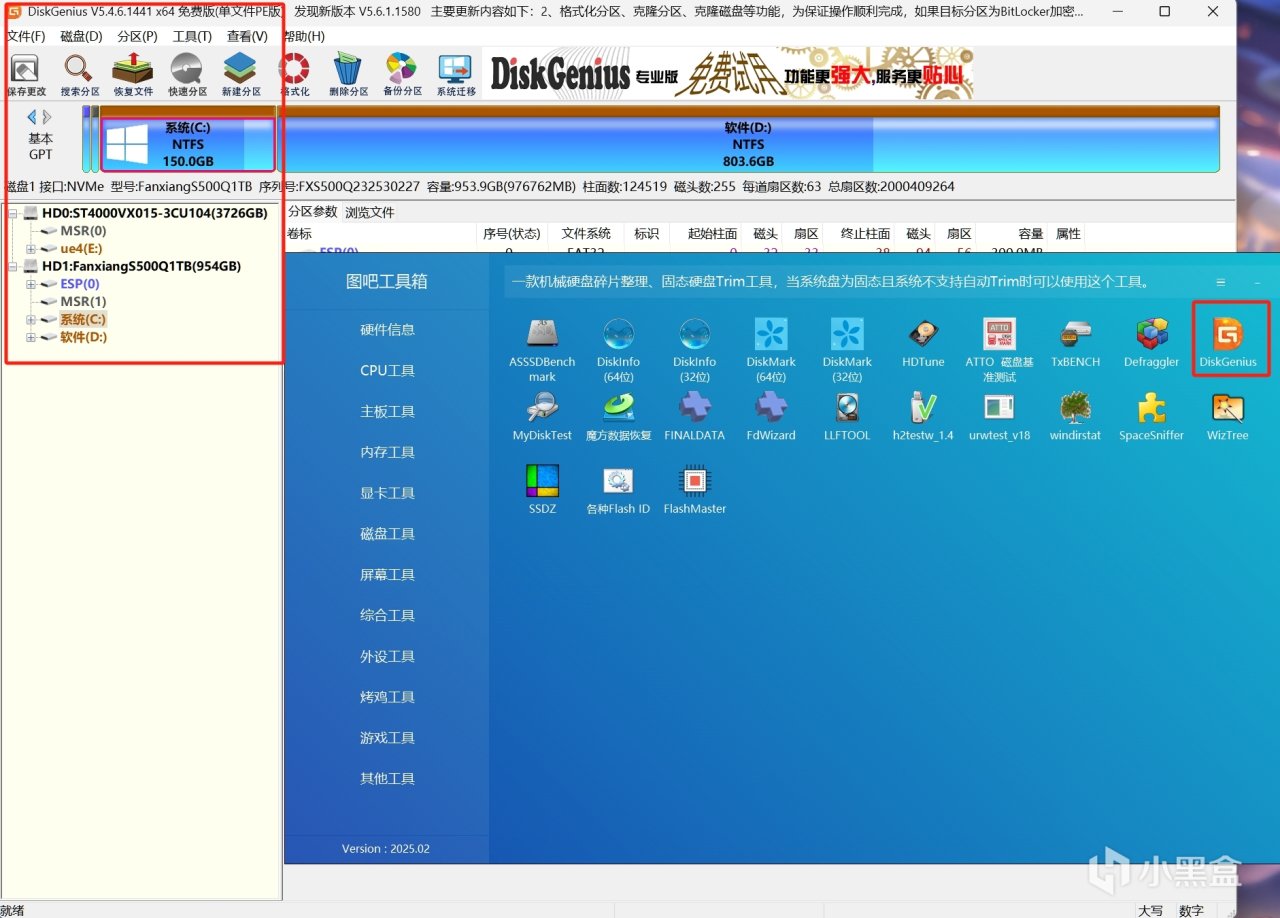Open the 磁盘(D) menu
This screenshot has height=918, width=1280.
click(82, 36)
